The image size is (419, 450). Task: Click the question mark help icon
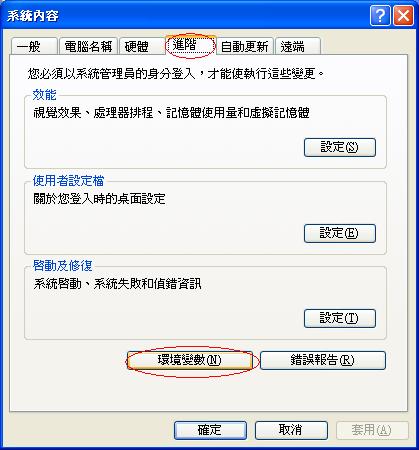(x=380, y=16)
